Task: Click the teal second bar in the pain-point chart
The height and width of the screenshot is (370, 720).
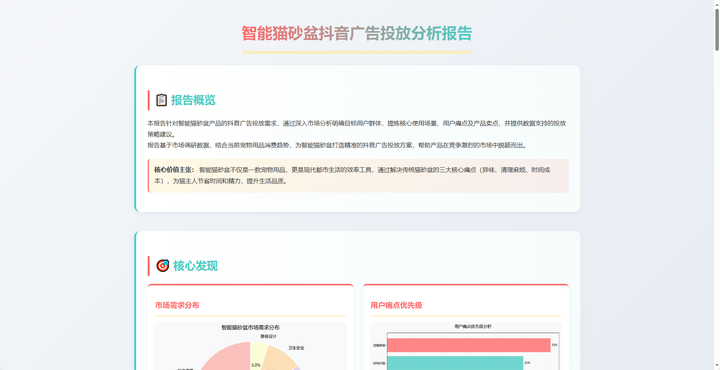Action: pos(455,363)
